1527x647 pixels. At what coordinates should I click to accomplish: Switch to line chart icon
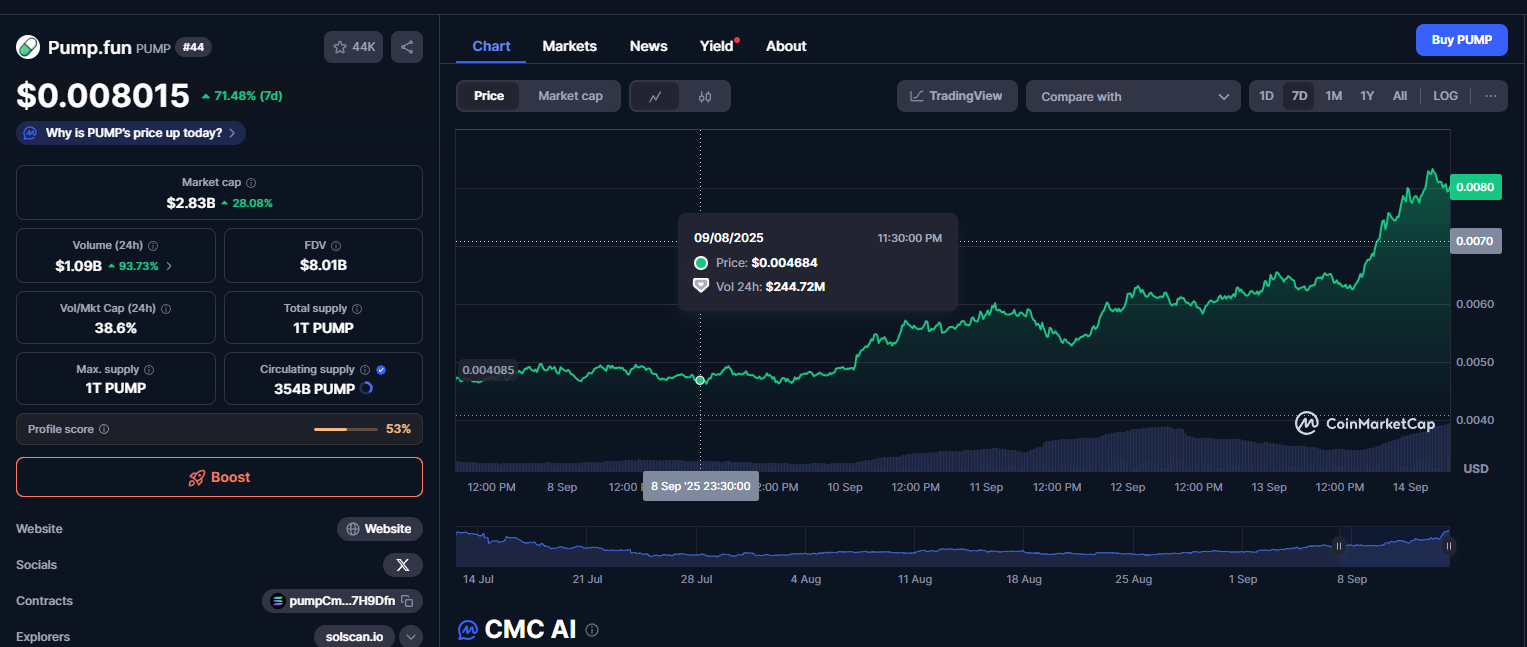[x=655, y=96]
